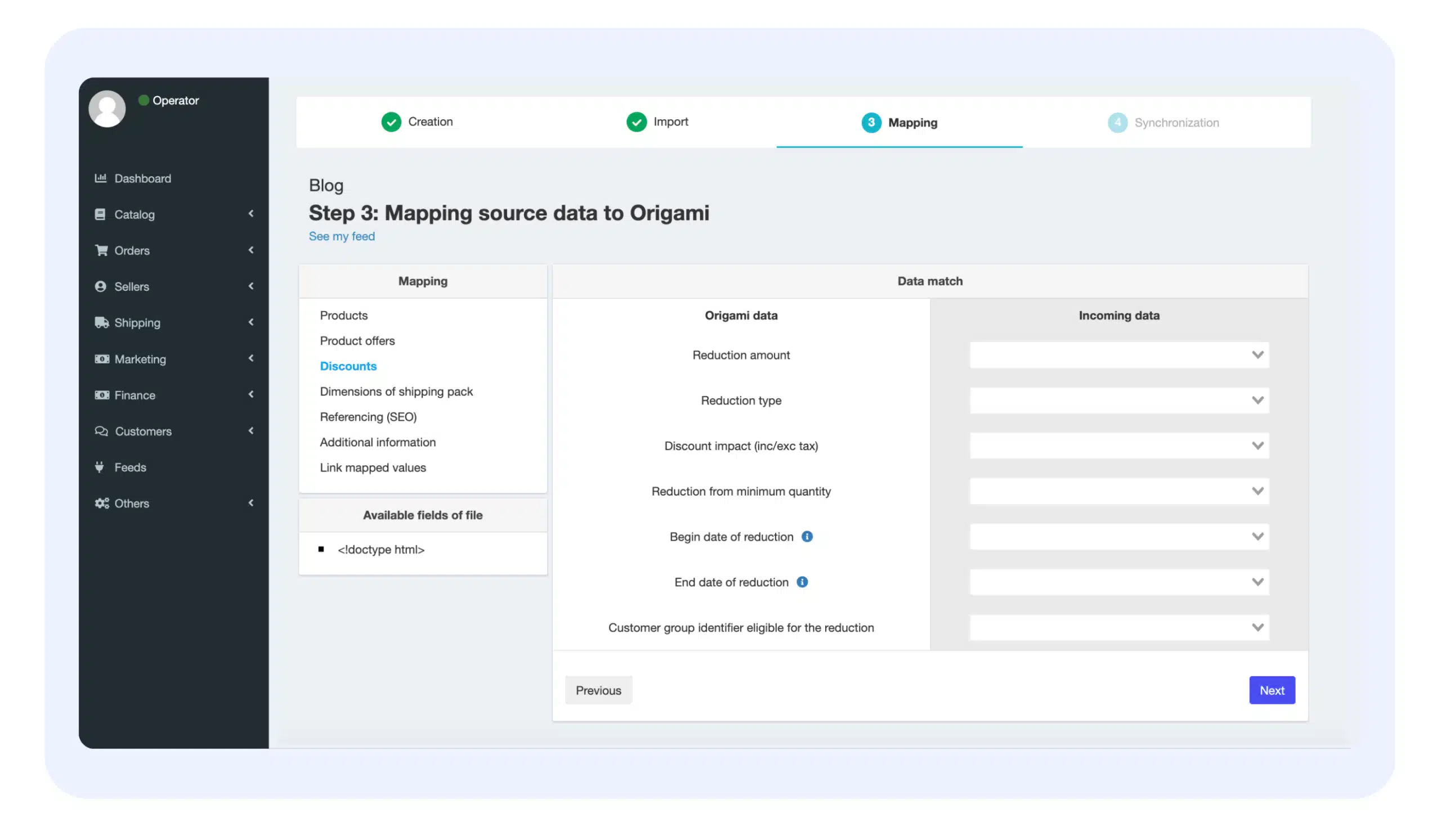Select Product offers in the Mapping list

[x=357, y=340]
